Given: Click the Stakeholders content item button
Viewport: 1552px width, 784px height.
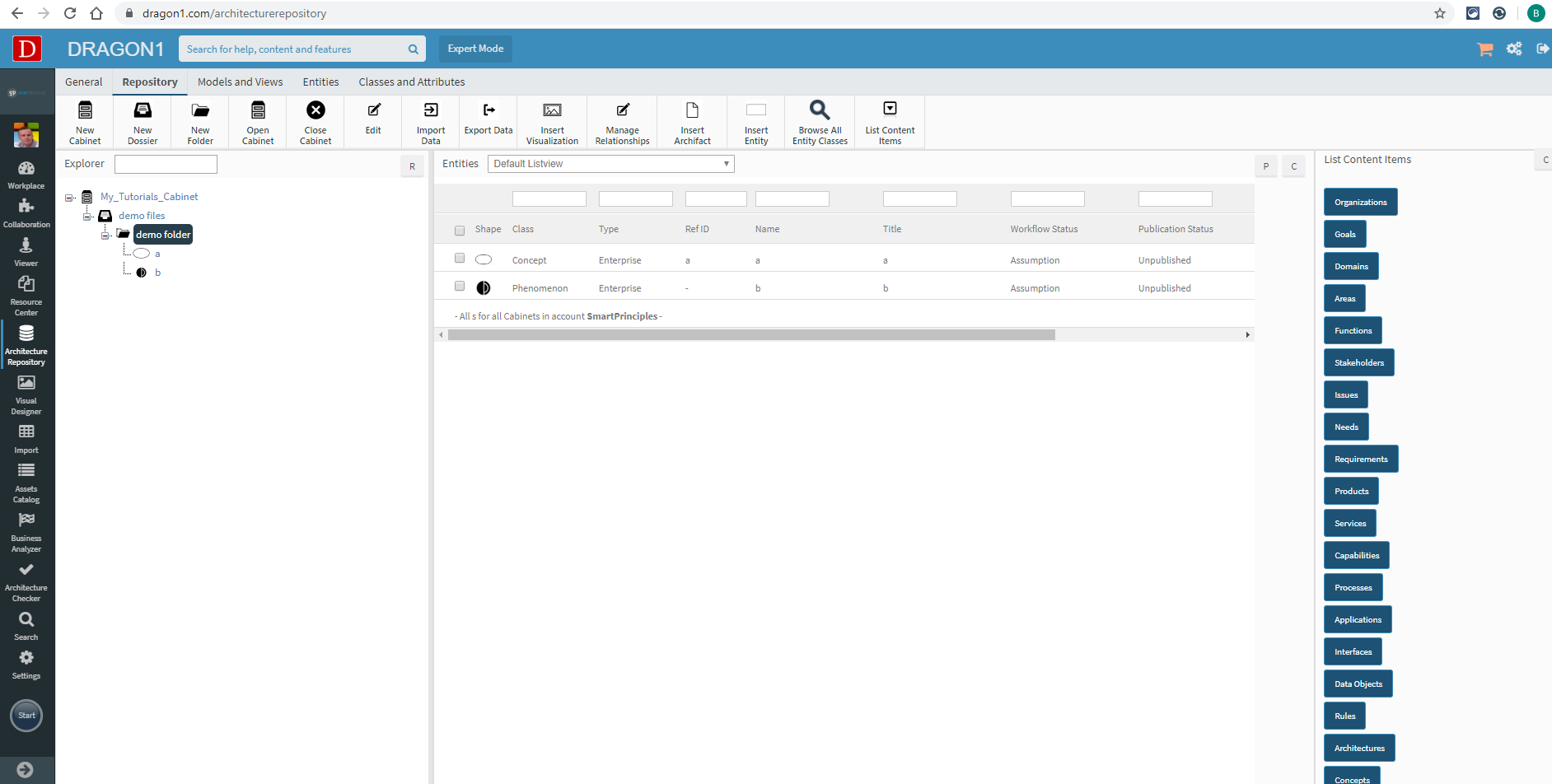Looking at the screenshot, I should point(1358,363).
